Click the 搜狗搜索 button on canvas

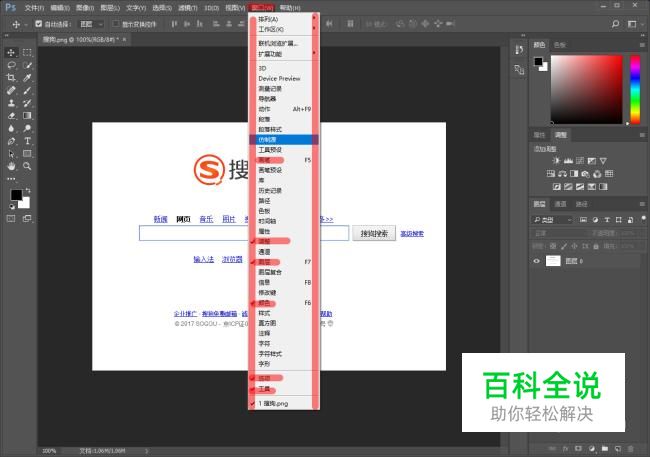click(374, 233)
